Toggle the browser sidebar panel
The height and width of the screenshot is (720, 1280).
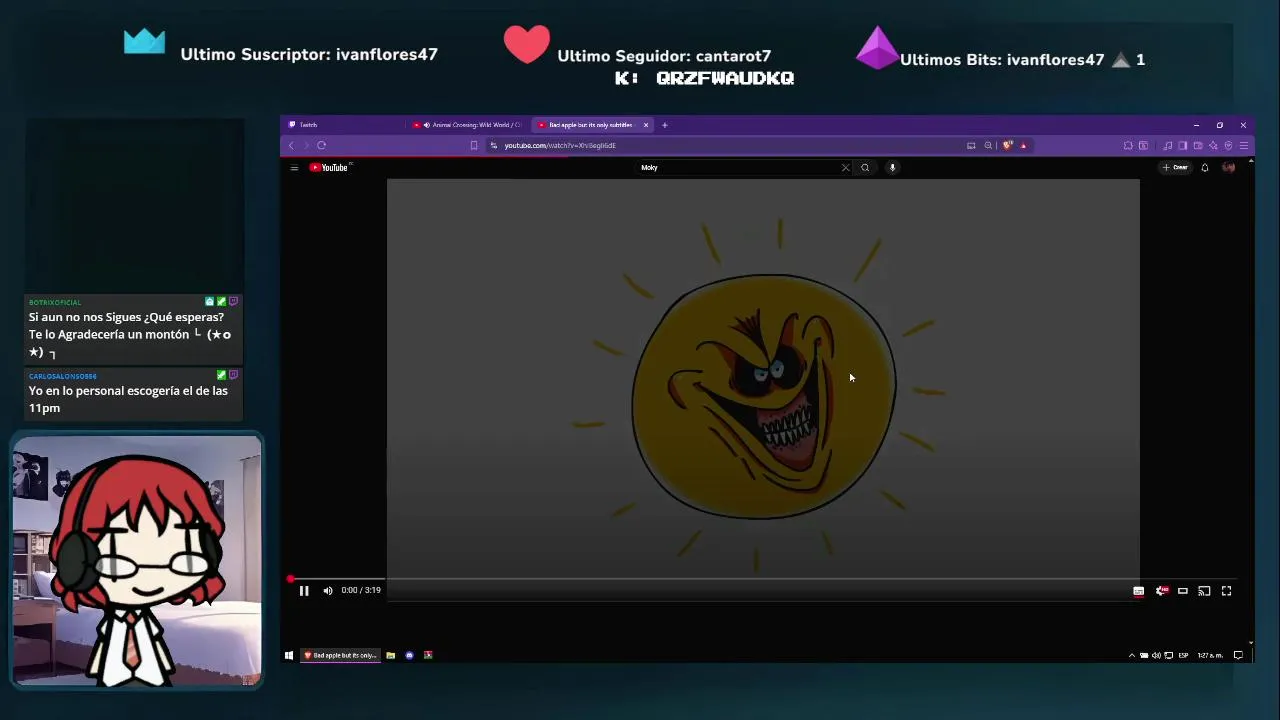[x=1182, y=146]
